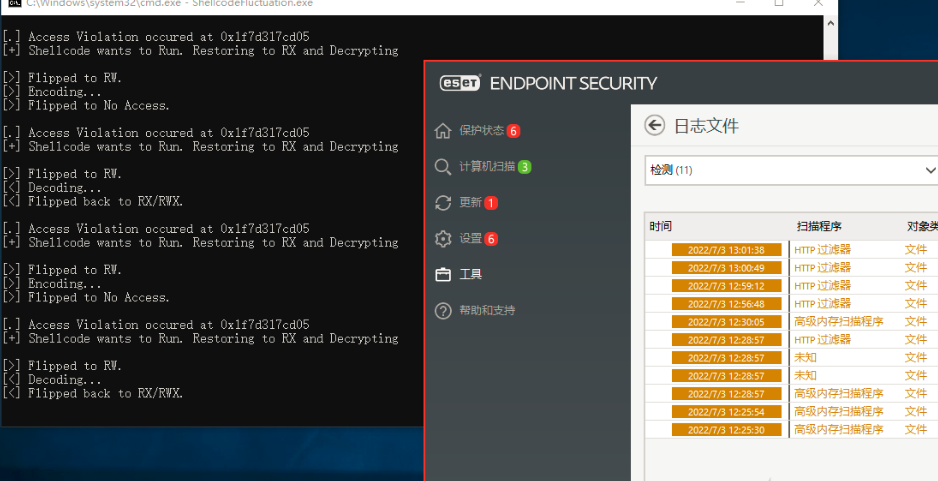938x481 pixels.
Task: Click the refresh icon beside 更新
Action: click(x=443, y=203)
